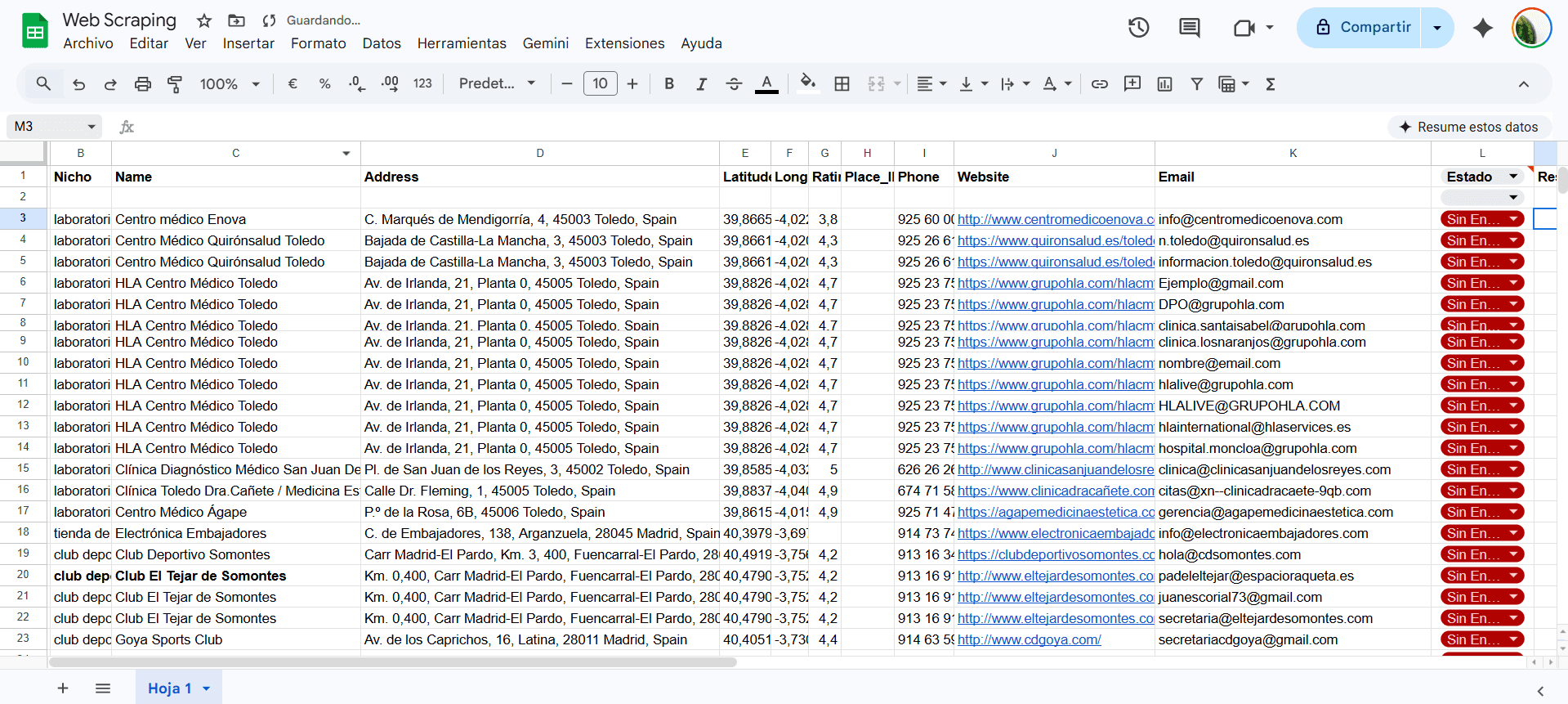Viewport: 1568px width, 704px height.
Task: Open the fill color picker
Action: tap(807, 84)
